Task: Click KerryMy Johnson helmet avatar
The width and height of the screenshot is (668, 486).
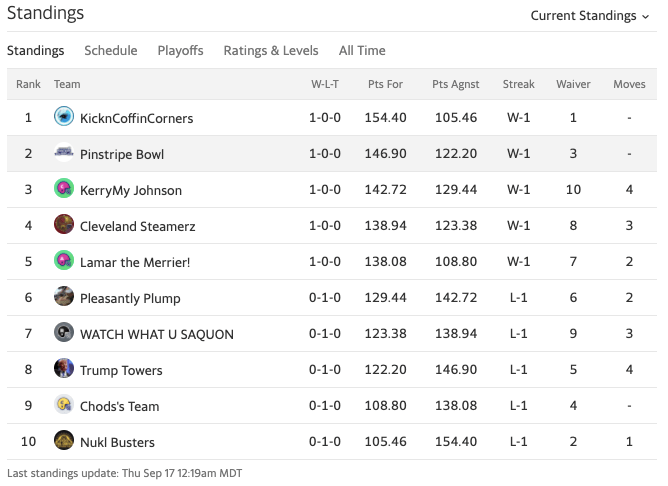Action: (x=64, y=189)
